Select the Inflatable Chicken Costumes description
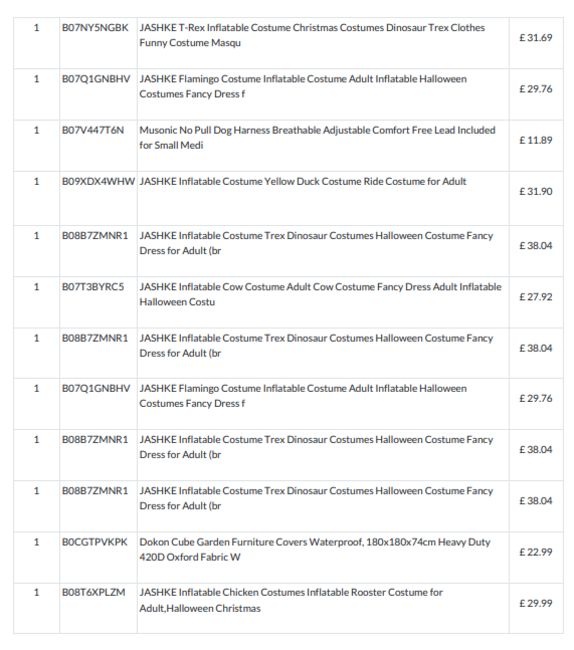The width and height of the screenshot is (574, 650). (291, 600)
